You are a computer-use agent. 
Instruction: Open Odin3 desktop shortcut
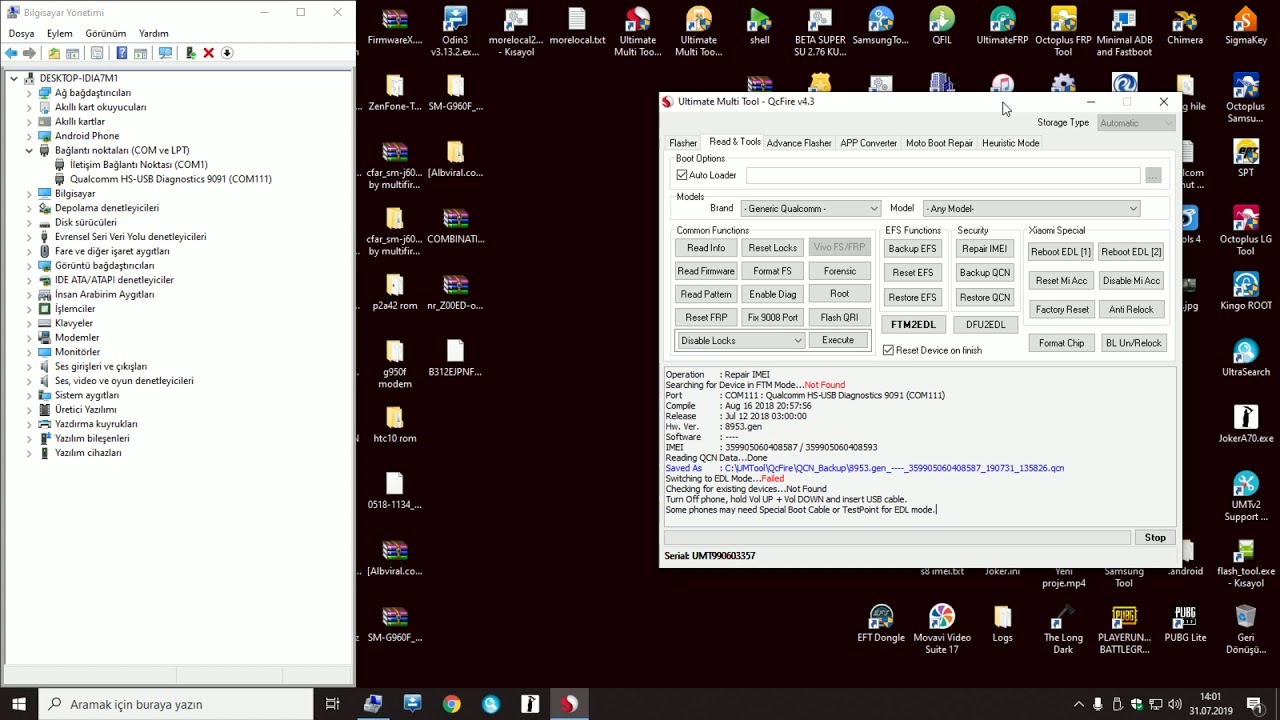pos(455,32)
